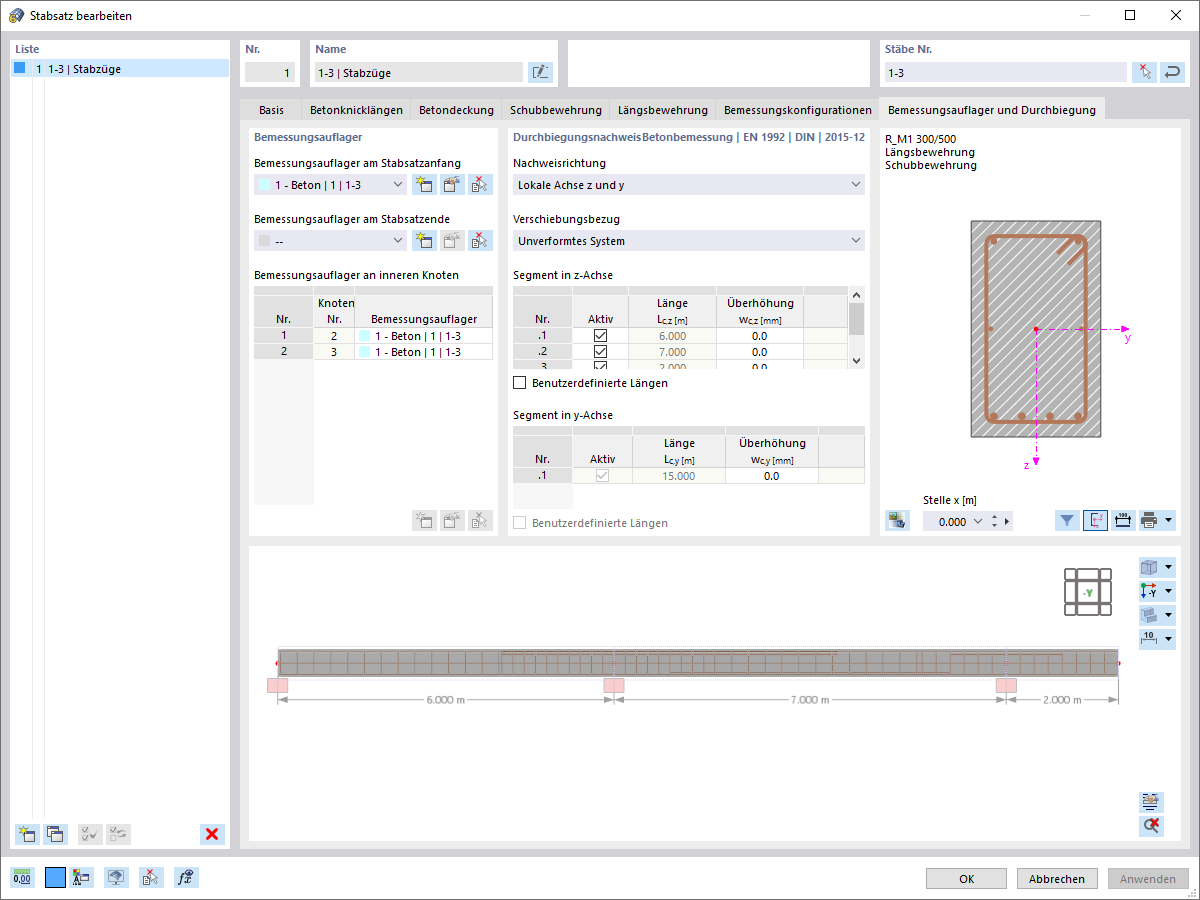Create a new member set in list

(27, 834)
